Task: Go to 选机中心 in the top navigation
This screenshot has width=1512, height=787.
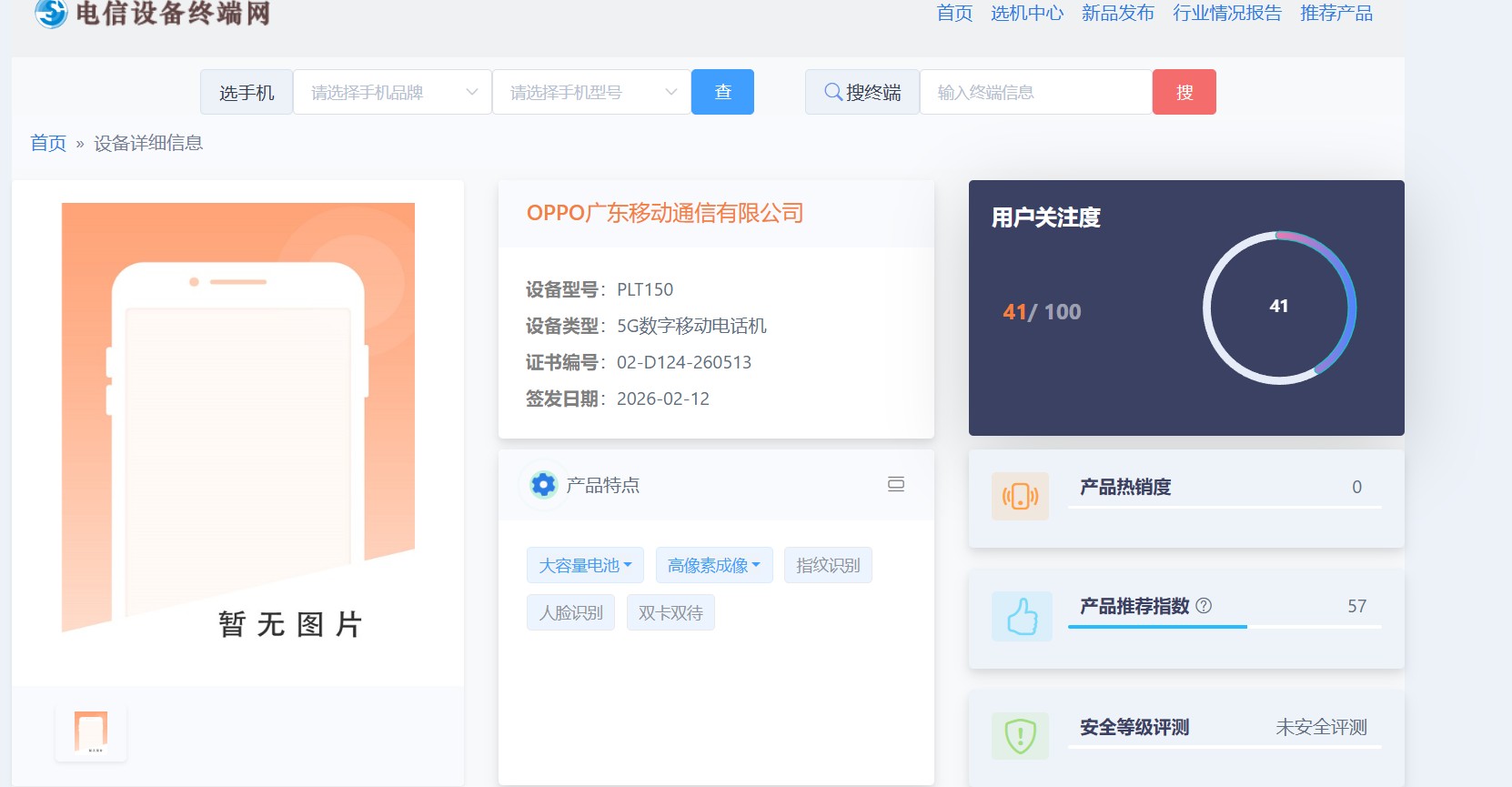Action: coord(1026,13)
